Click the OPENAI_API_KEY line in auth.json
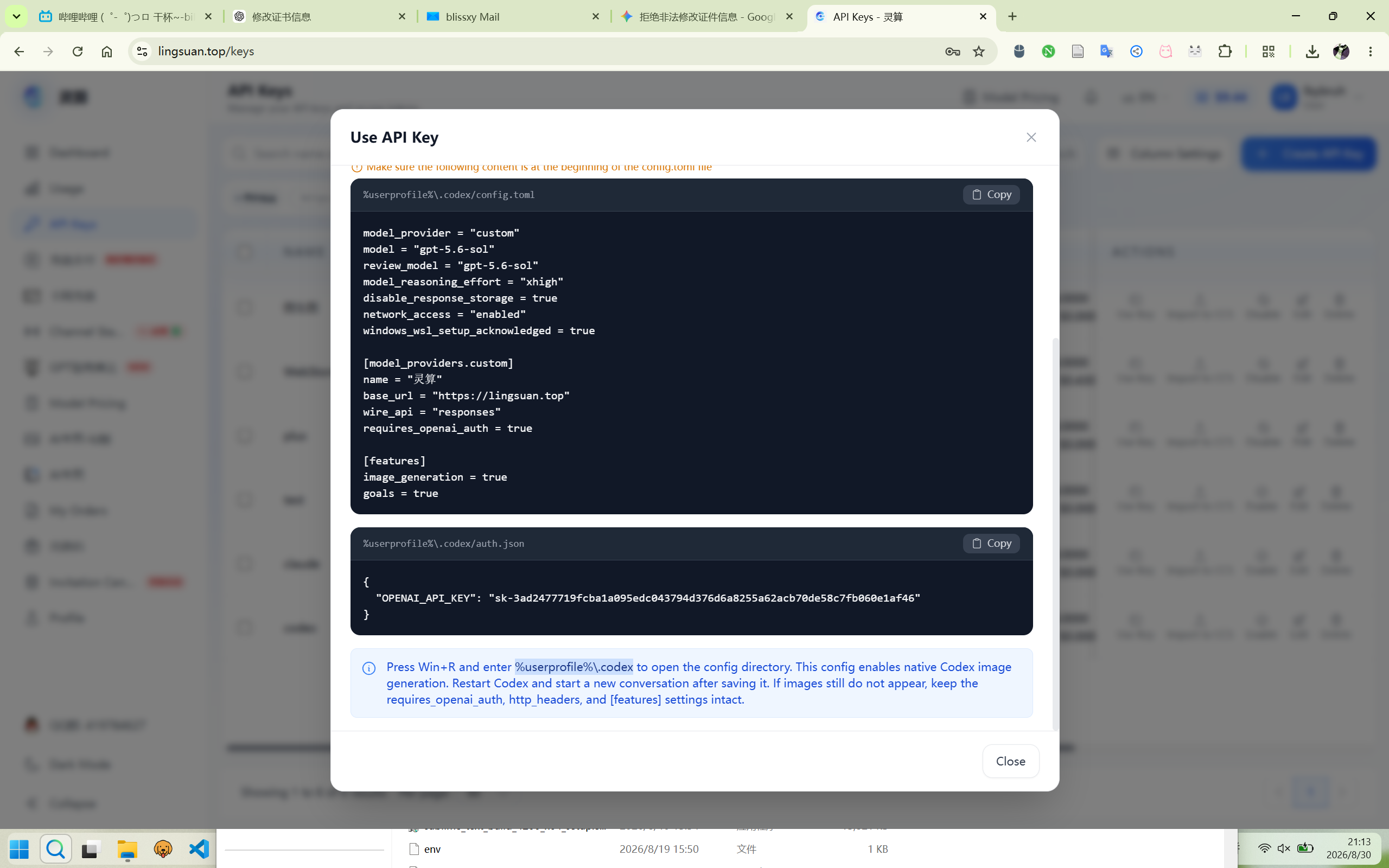This screenshot has height=868, width=1389. [x=648, y=598]
